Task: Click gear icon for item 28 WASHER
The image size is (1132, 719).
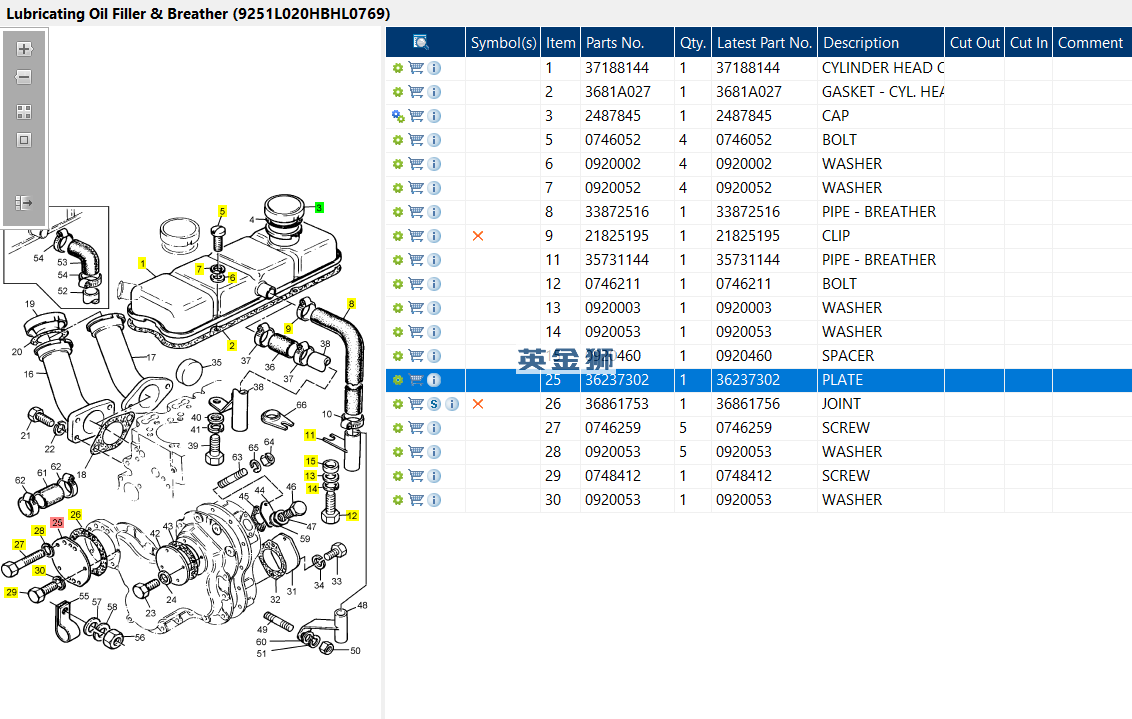Action: [398, 452]
